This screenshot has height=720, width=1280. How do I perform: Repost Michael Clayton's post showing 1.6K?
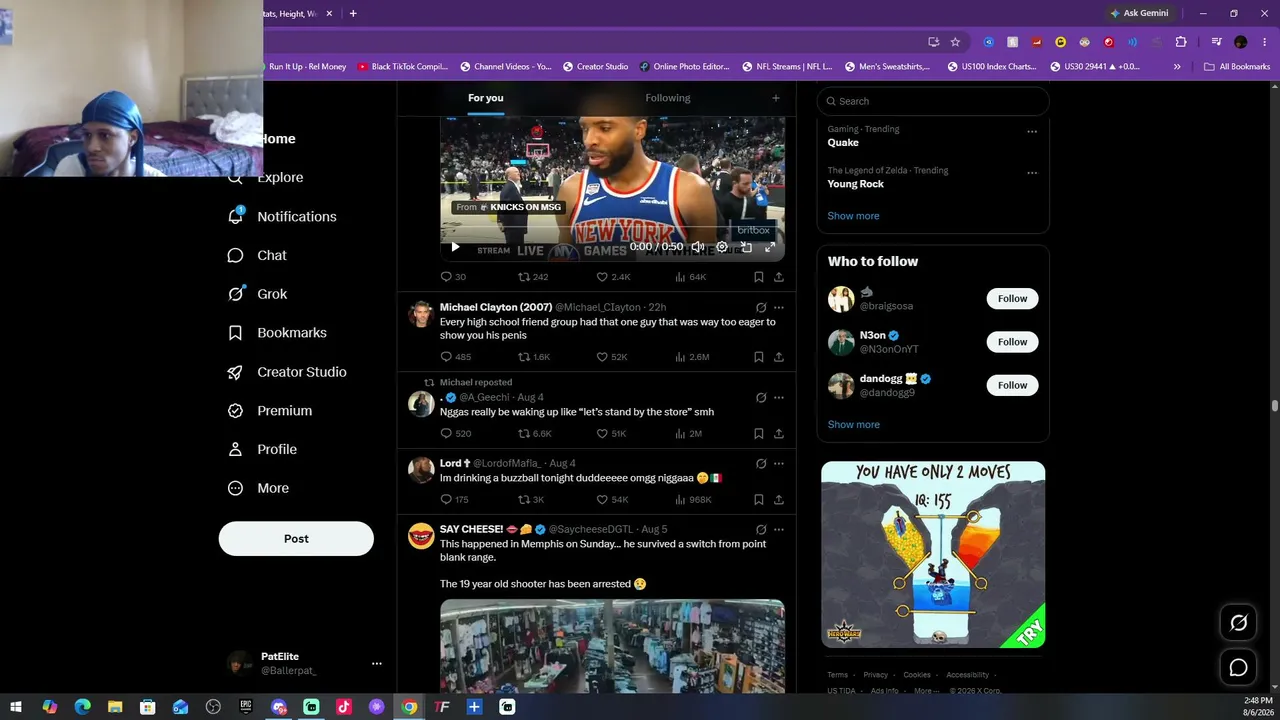coord(534,357)
